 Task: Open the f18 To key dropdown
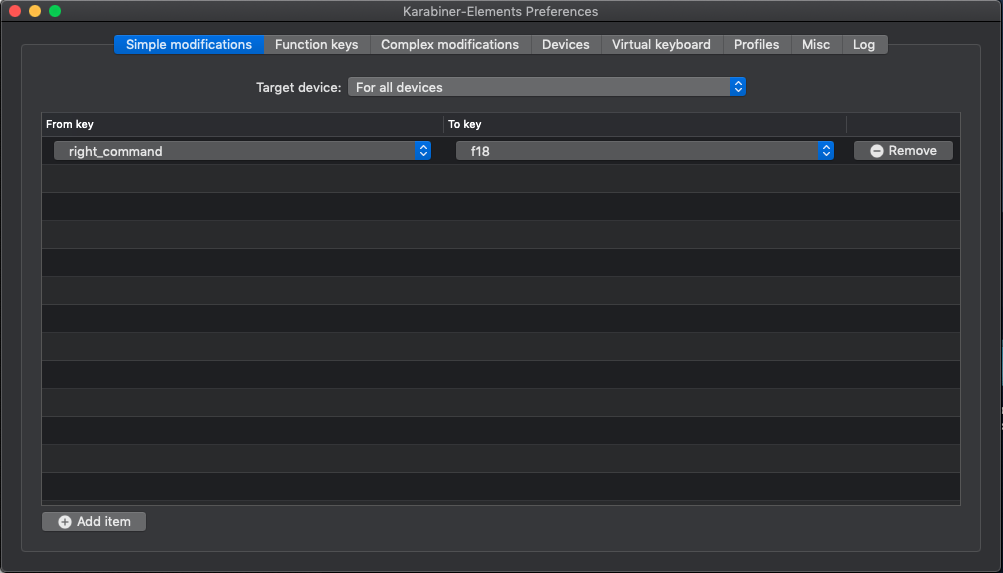[x=645, y=151]
